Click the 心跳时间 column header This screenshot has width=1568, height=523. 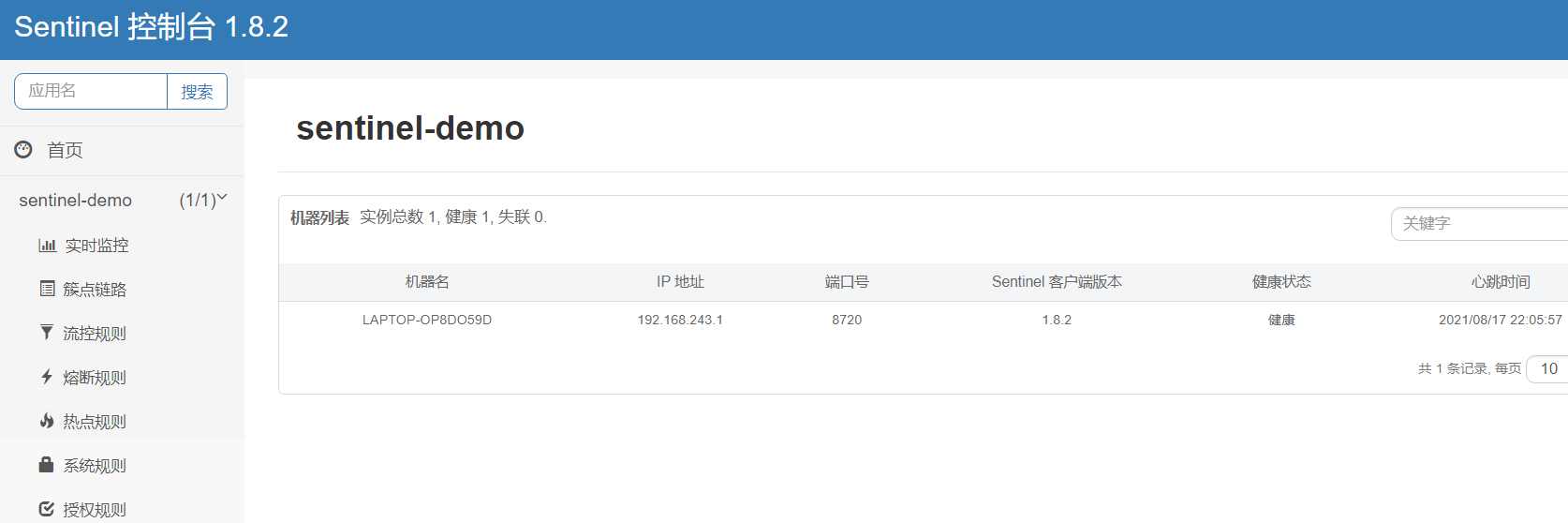[1501, 282]
